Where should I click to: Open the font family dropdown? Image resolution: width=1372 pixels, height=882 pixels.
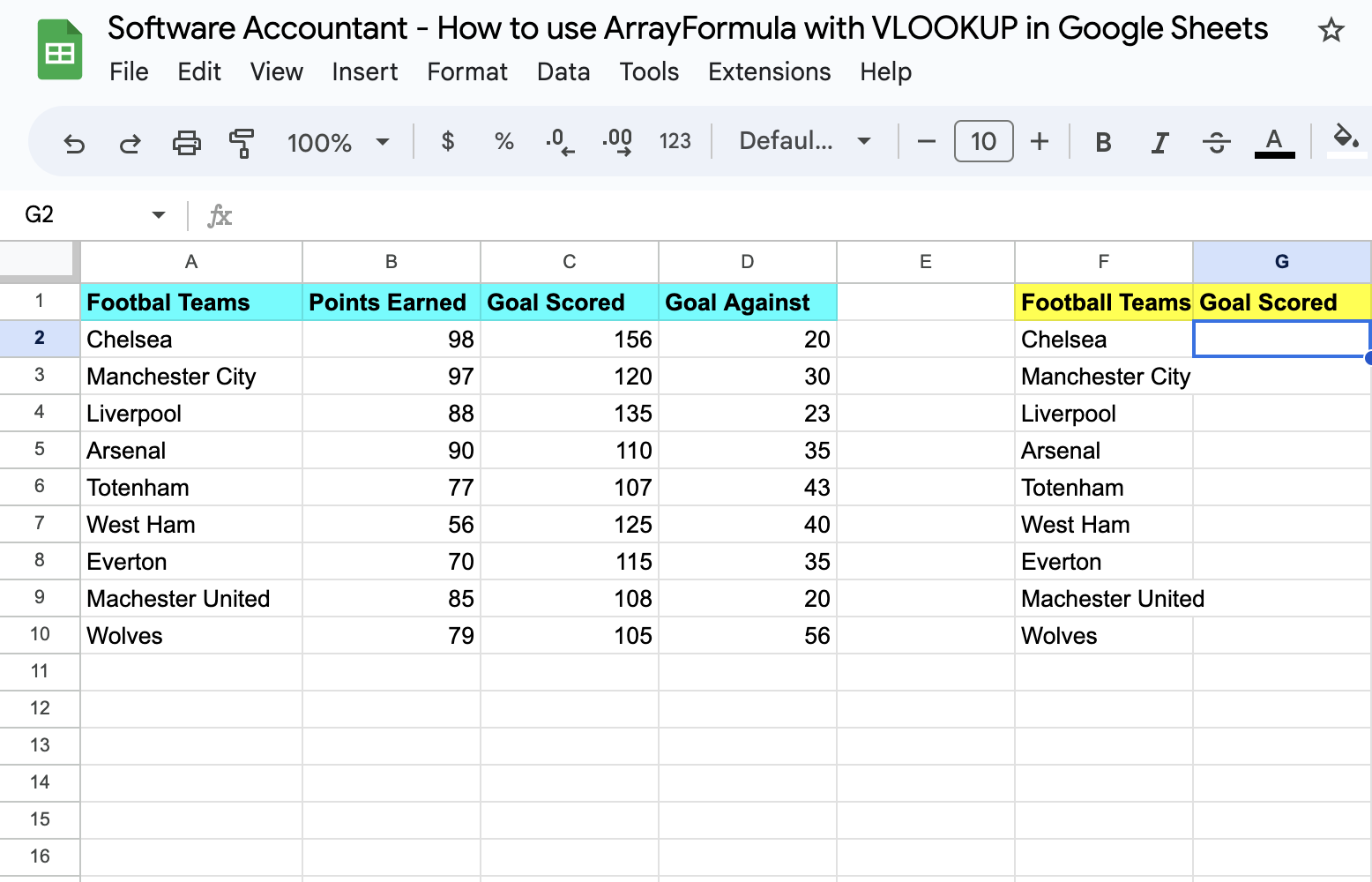pos(805,141)
